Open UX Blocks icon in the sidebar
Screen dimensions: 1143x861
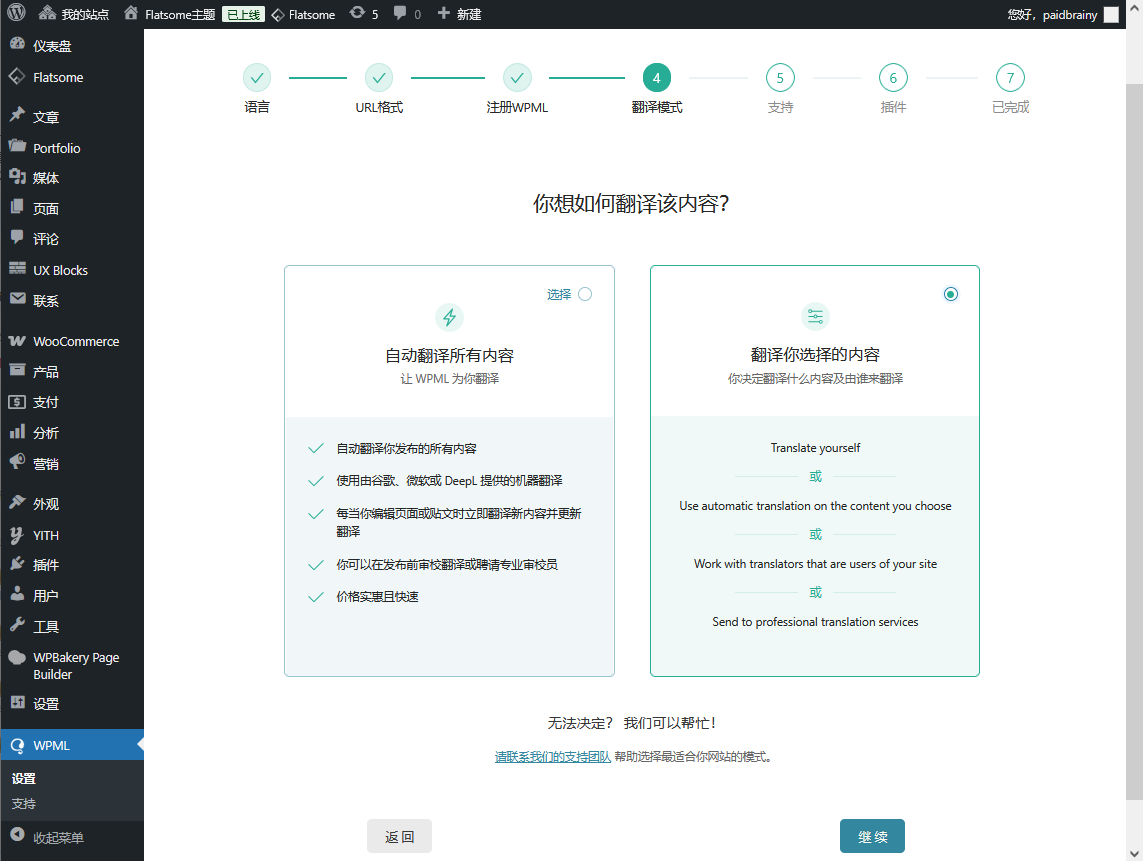click(17, 269)
